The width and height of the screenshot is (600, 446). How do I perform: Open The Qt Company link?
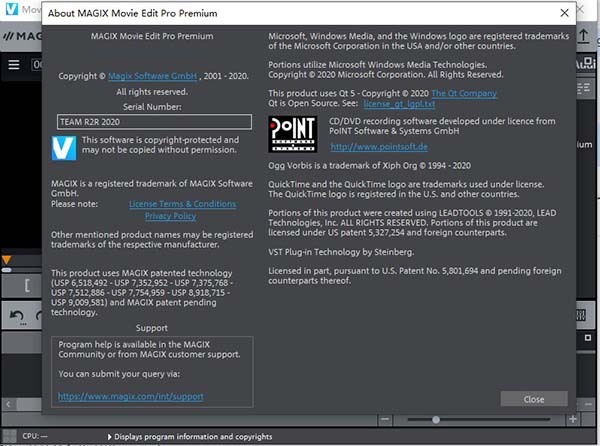[x=464, y=93]
